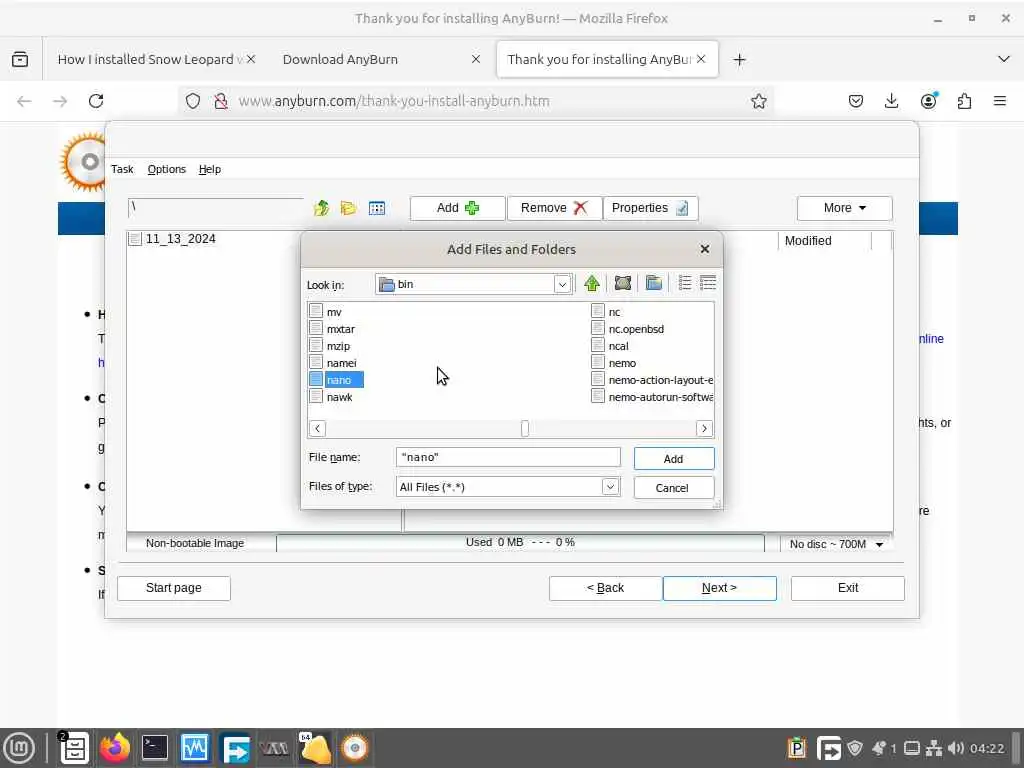The image size is (1024, 768).
Task: Select nemo-action-layout-e file
Action: 660,380
